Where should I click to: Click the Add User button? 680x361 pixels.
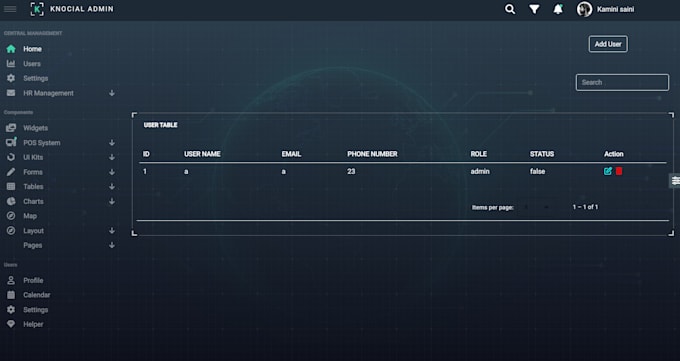pyautogui.click(x=608, y=44)
